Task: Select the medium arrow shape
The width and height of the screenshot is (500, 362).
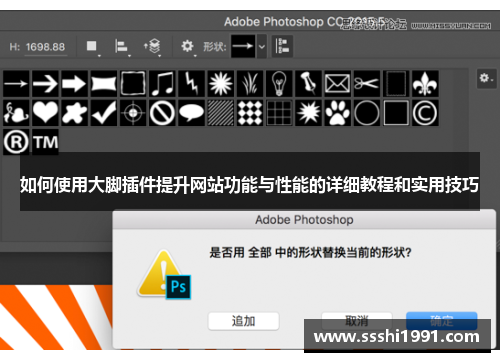Action: coord(45,84)
